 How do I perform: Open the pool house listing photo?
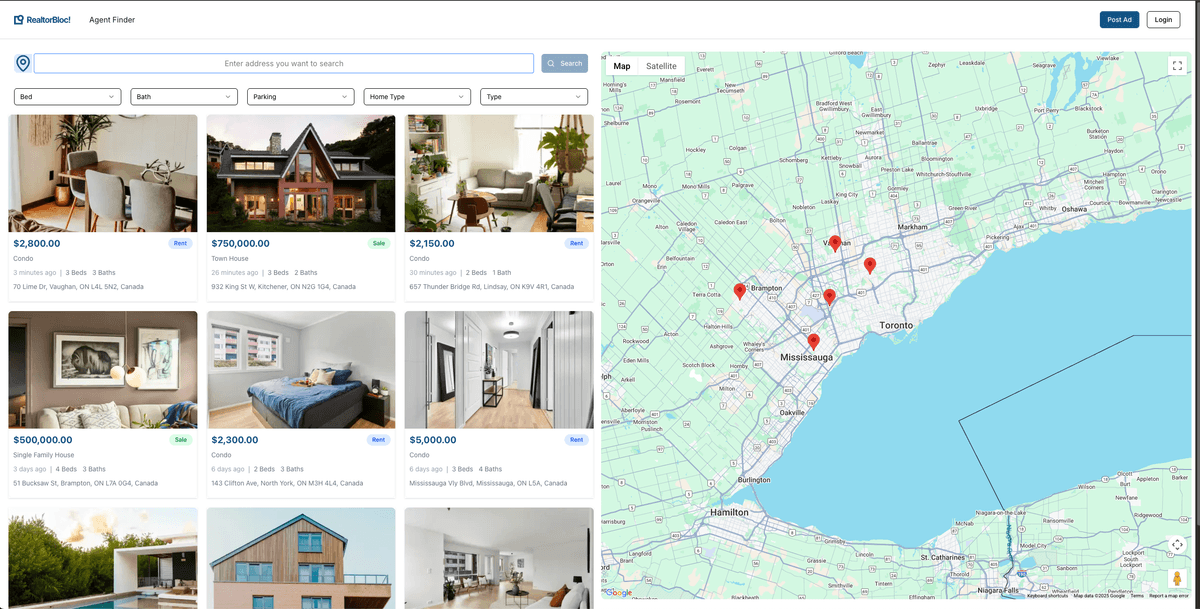(x=103, y=558)
